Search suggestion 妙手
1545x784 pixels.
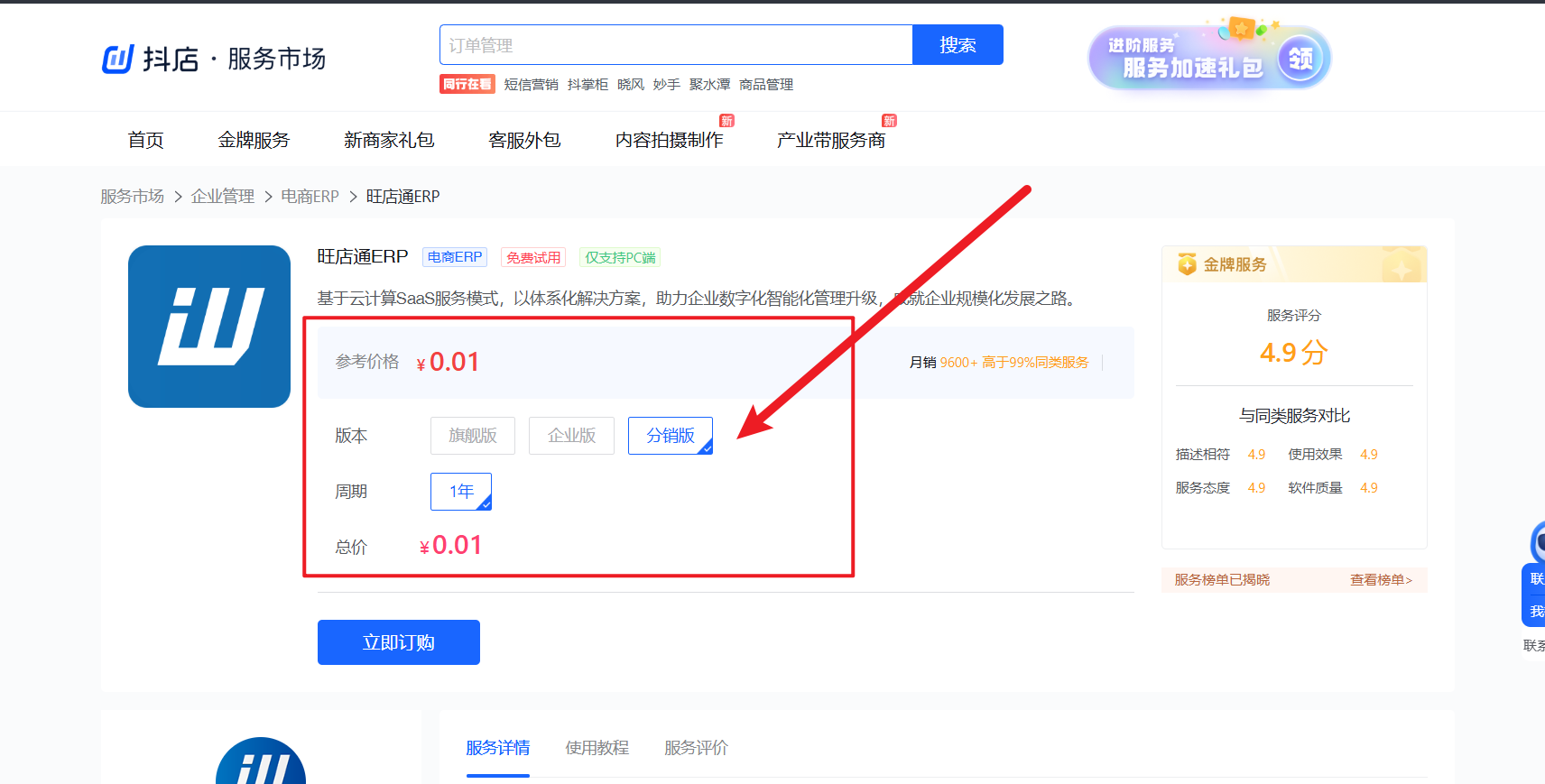[667, 85]
